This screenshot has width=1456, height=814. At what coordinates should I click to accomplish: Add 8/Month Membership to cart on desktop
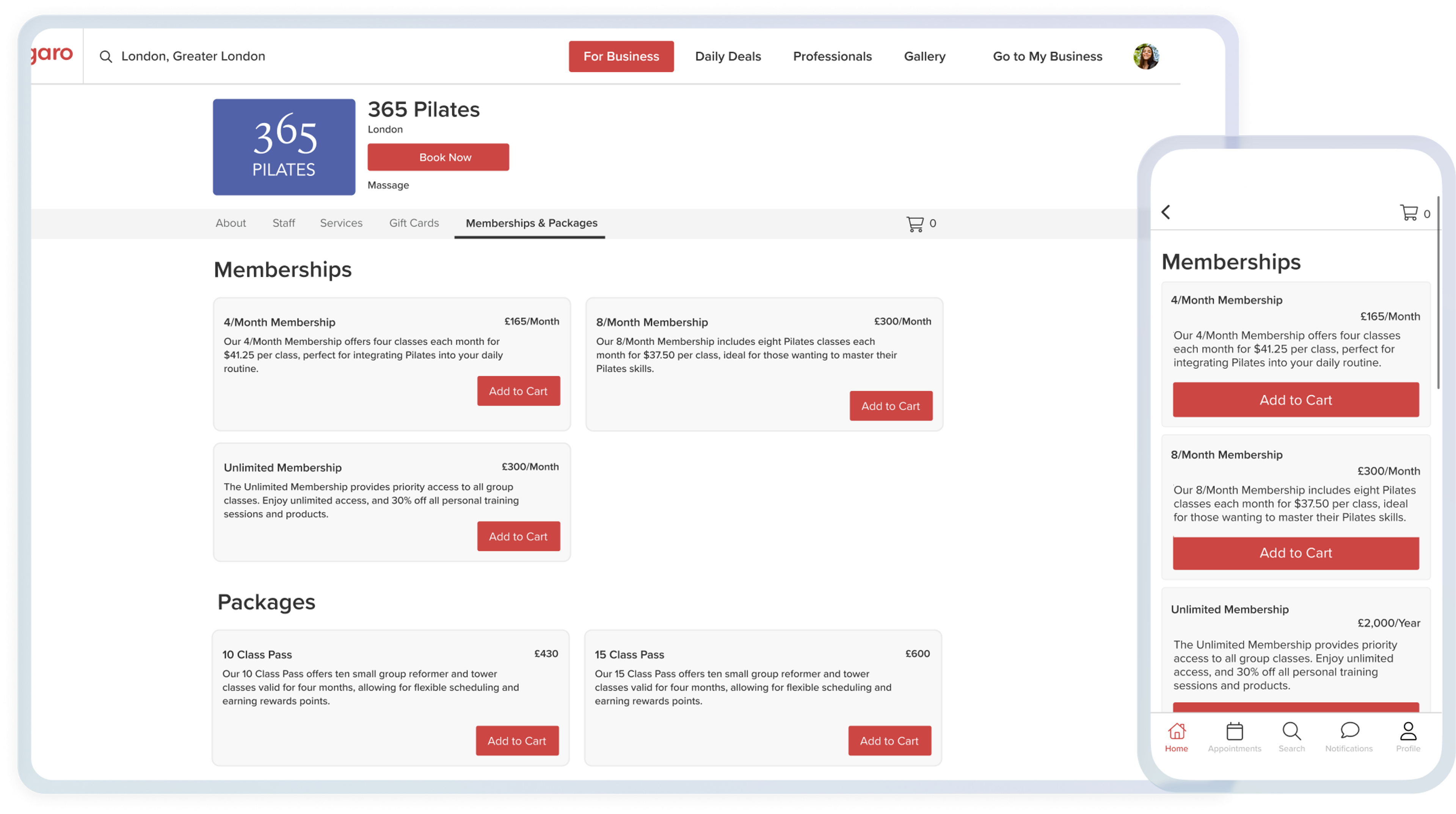pos(891,406)
